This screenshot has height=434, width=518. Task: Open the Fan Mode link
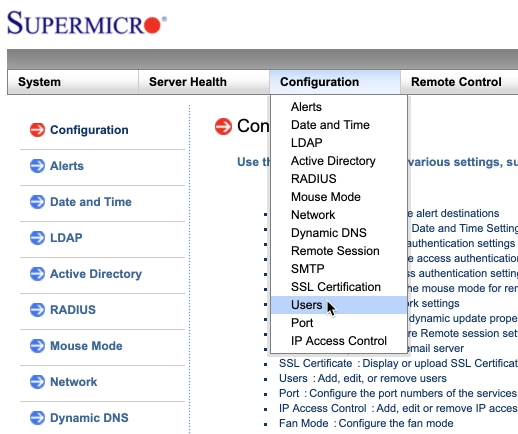click(x=304, y=423)
